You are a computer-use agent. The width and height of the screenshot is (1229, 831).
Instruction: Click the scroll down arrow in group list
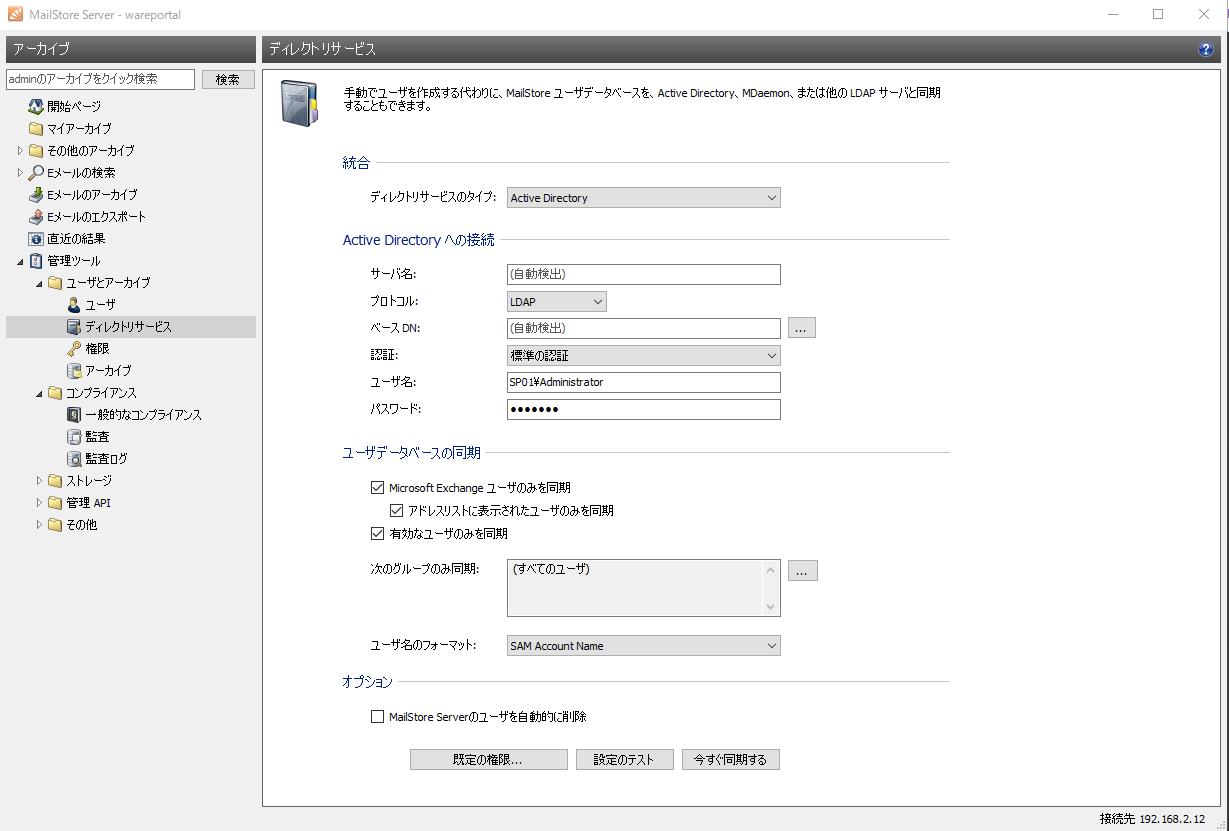point(770,607)
